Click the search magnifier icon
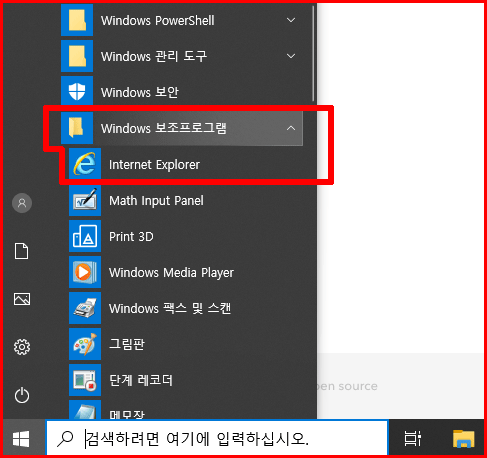Screen dimensions: 487x458 pyautogui.click(x=65, y=439)
